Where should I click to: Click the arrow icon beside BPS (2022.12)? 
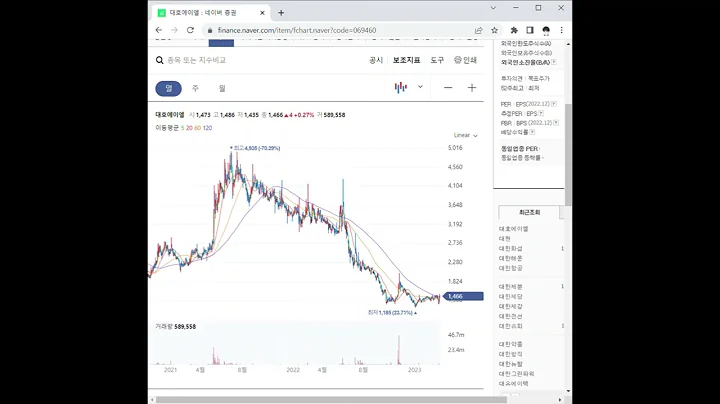tap(556, 123)
